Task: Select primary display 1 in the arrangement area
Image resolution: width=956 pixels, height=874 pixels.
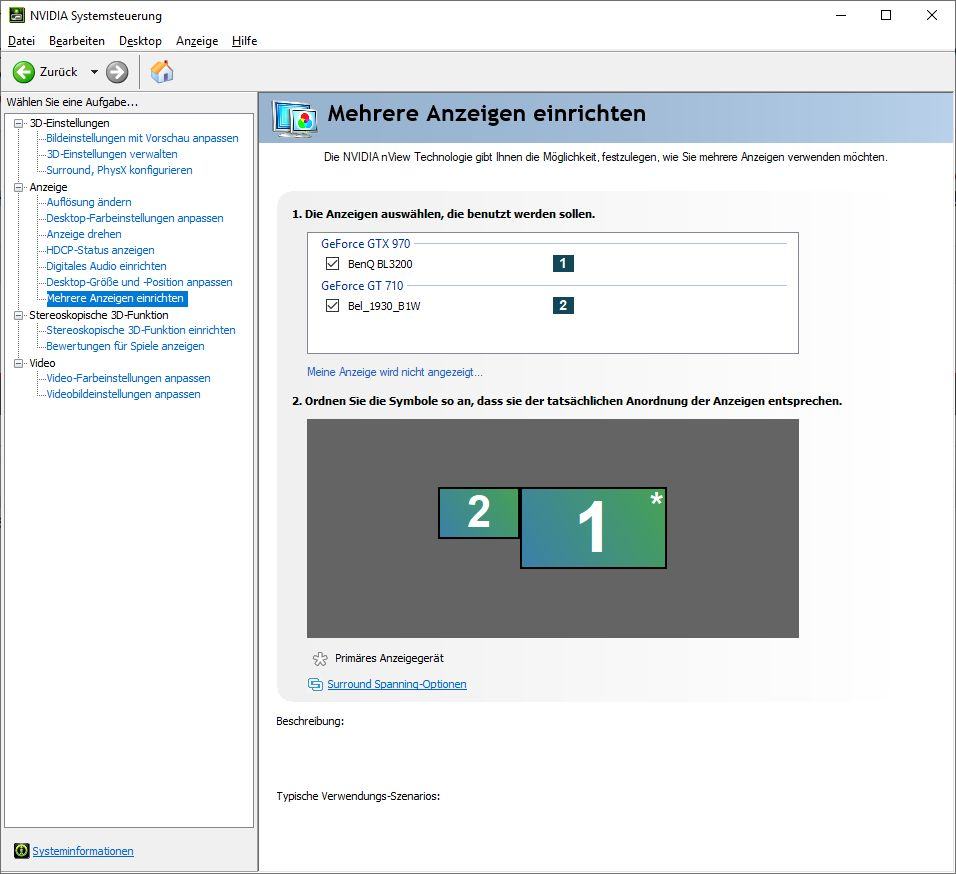Action: click(593, 528)
